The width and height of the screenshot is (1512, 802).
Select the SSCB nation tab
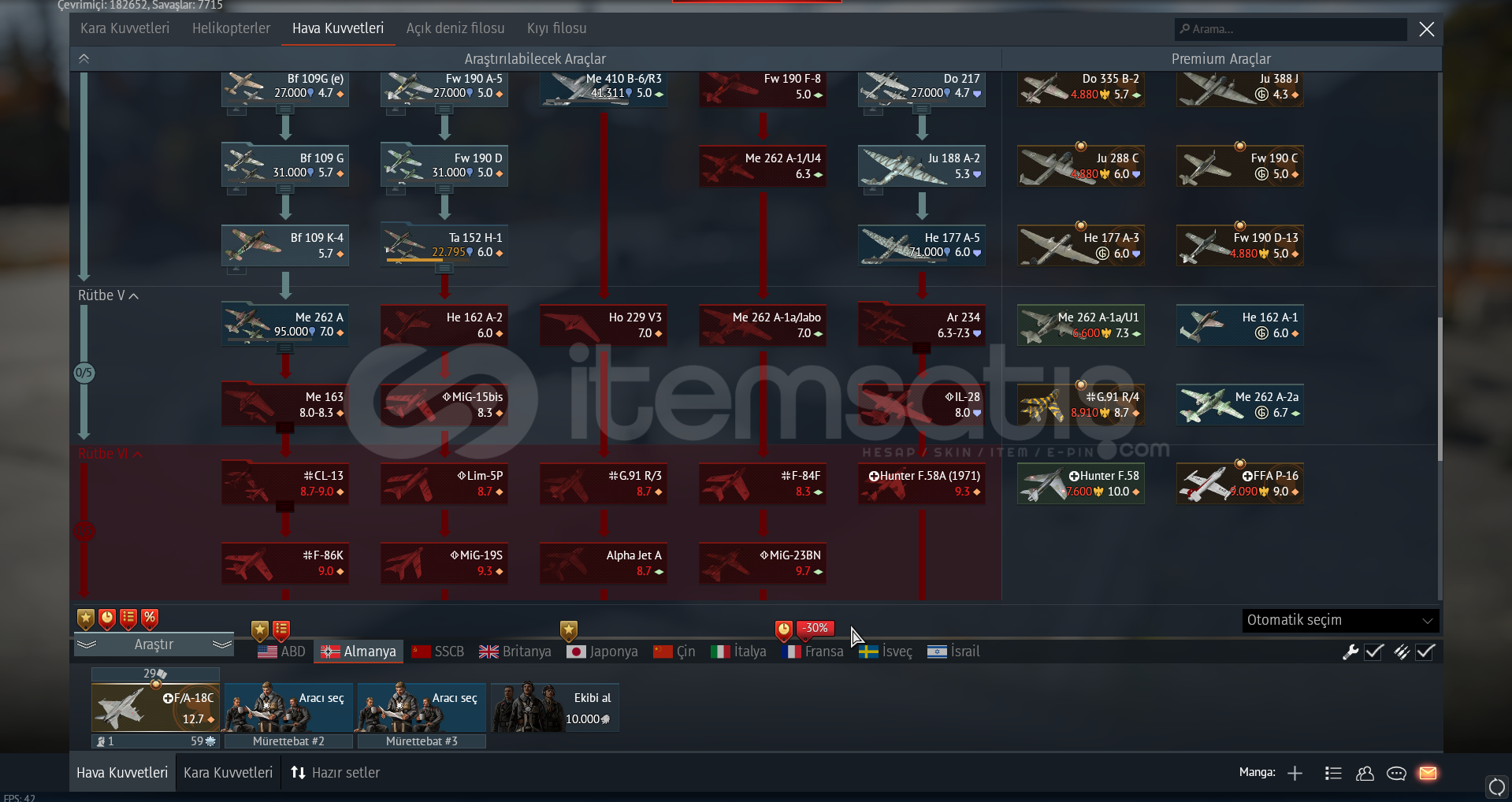click(437, 652)
